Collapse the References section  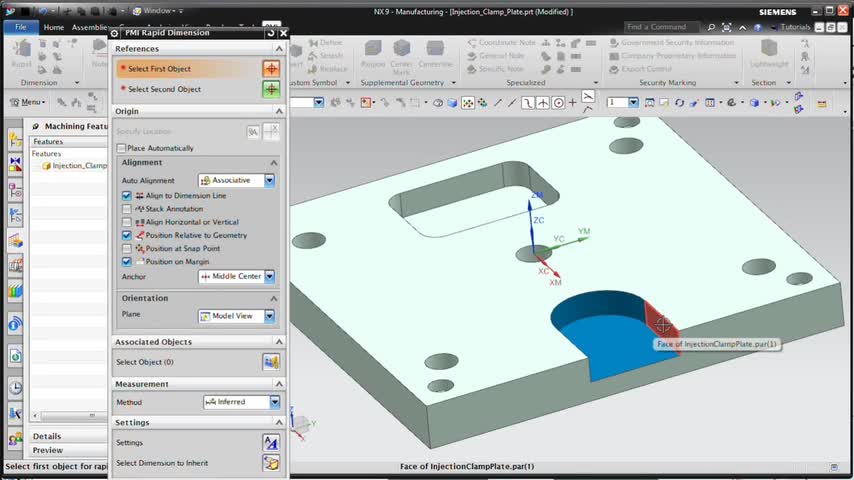(x=278, y=48)
